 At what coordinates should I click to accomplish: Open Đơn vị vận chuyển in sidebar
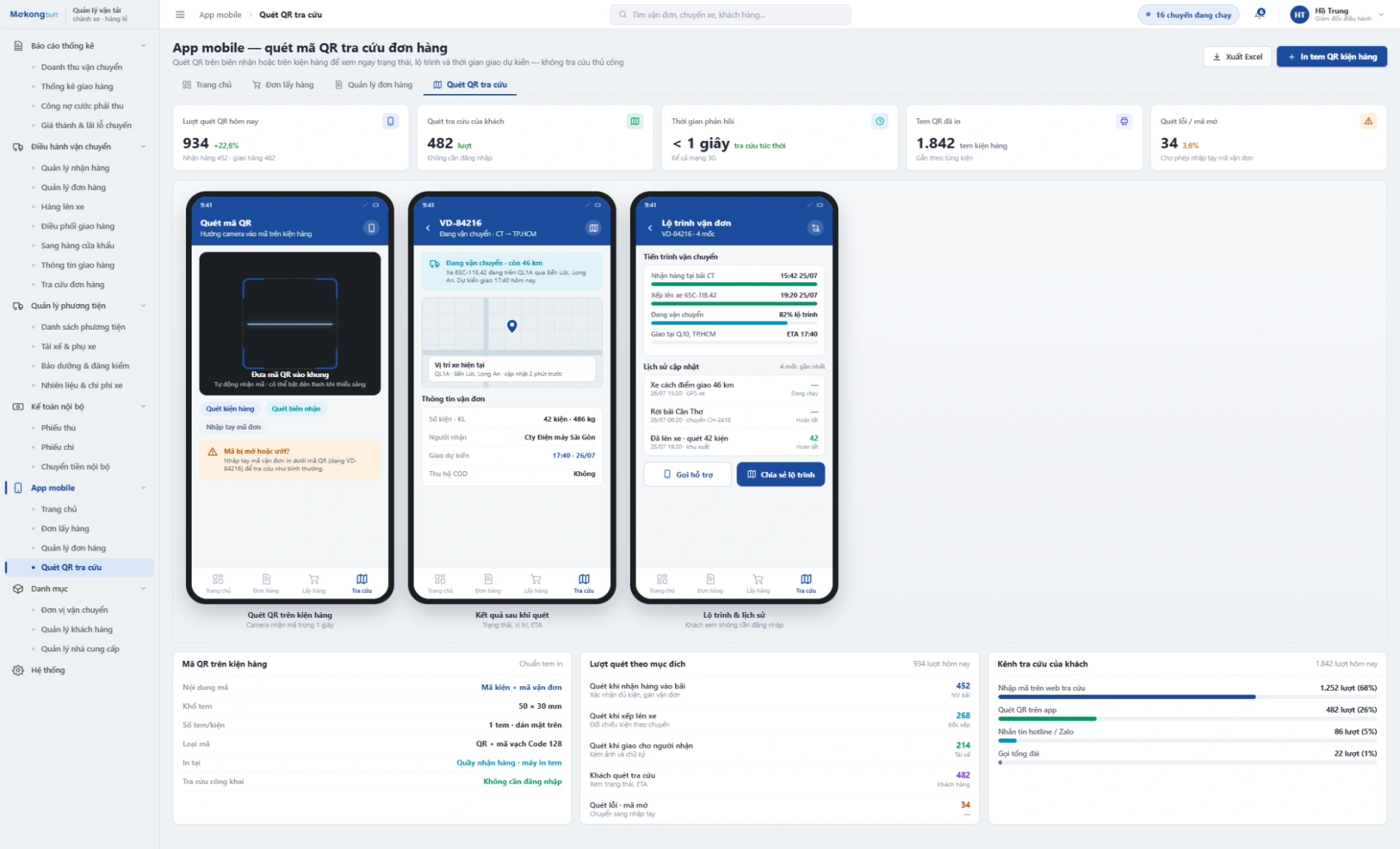click(74, 610)
